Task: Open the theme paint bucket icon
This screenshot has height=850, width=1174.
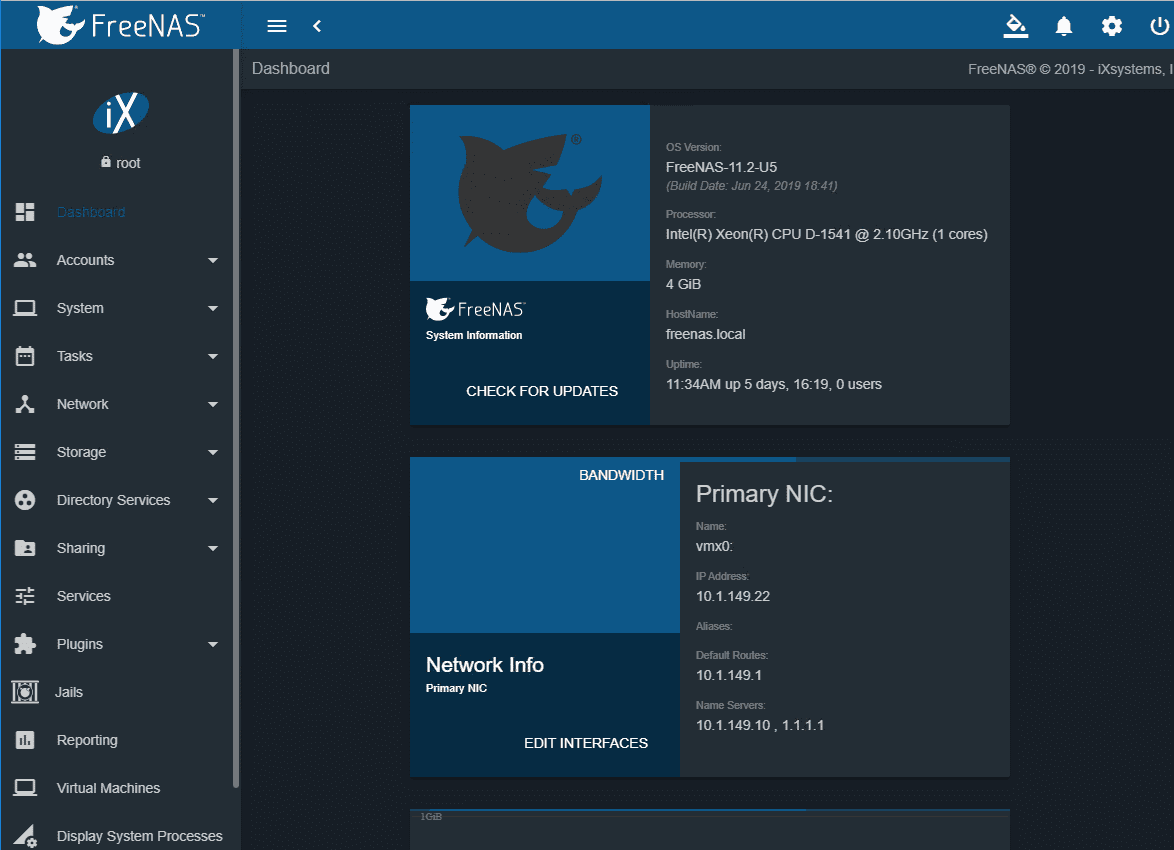Action: tap(1016, 26)
